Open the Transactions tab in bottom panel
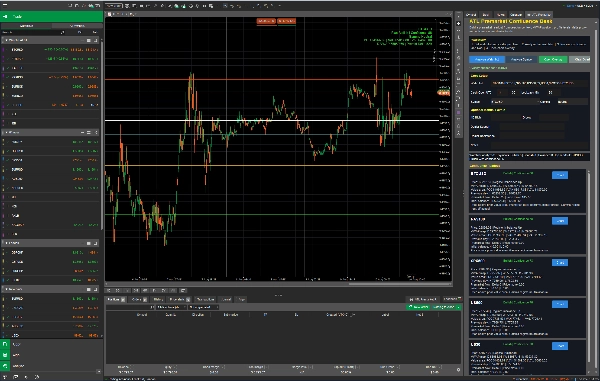The image size is (600, 381). [x=205, y=300]
